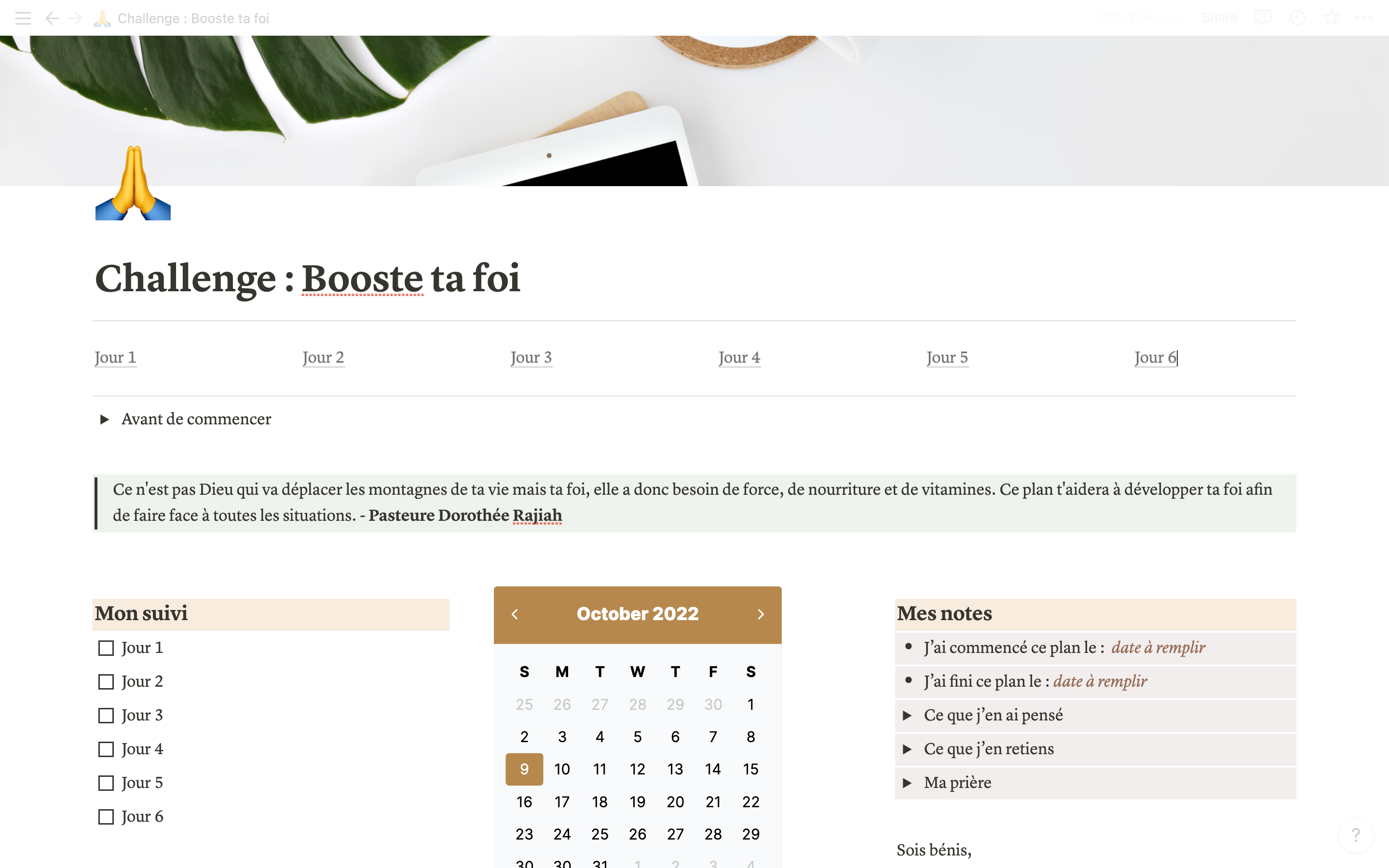Screen dimensions: 1389x868
Task: Expand the Ma prière toggle
Action: pyautogui.click(x=907, y=783)
